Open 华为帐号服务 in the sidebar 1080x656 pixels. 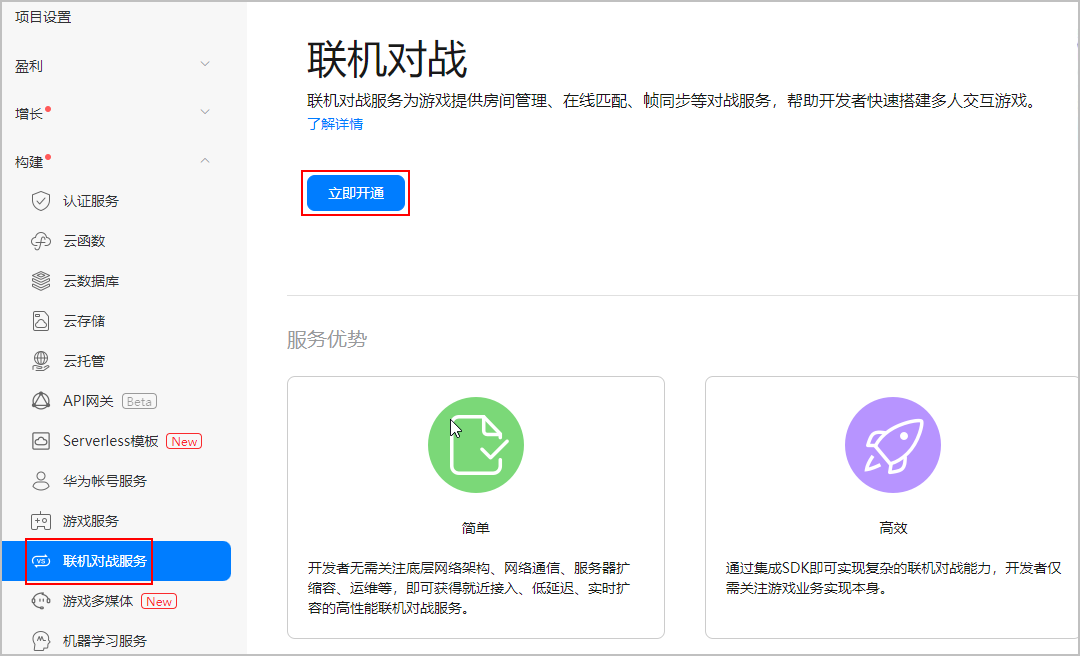click(105, 481)
